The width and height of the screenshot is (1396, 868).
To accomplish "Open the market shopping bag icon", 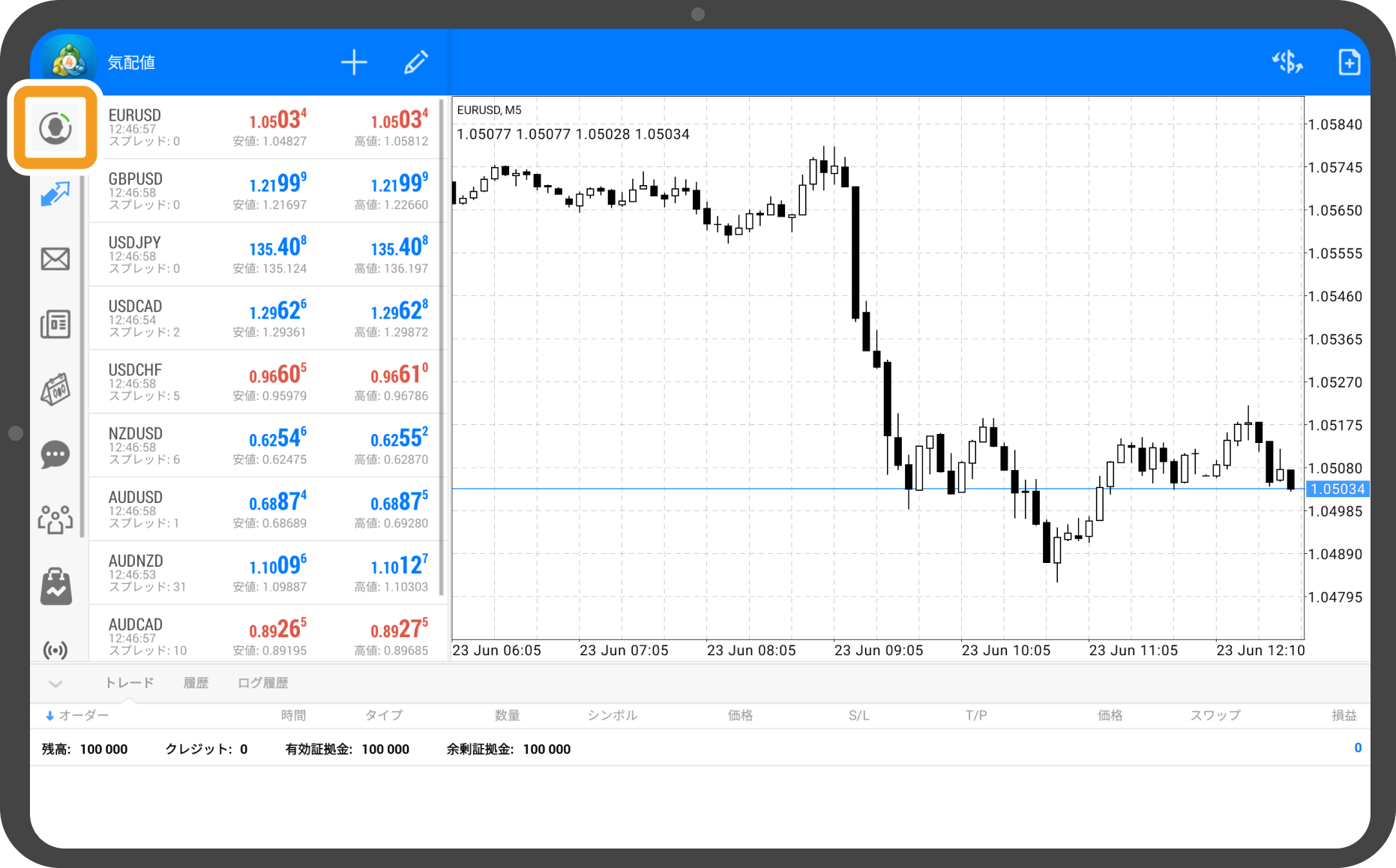I will tap(55, 585).
